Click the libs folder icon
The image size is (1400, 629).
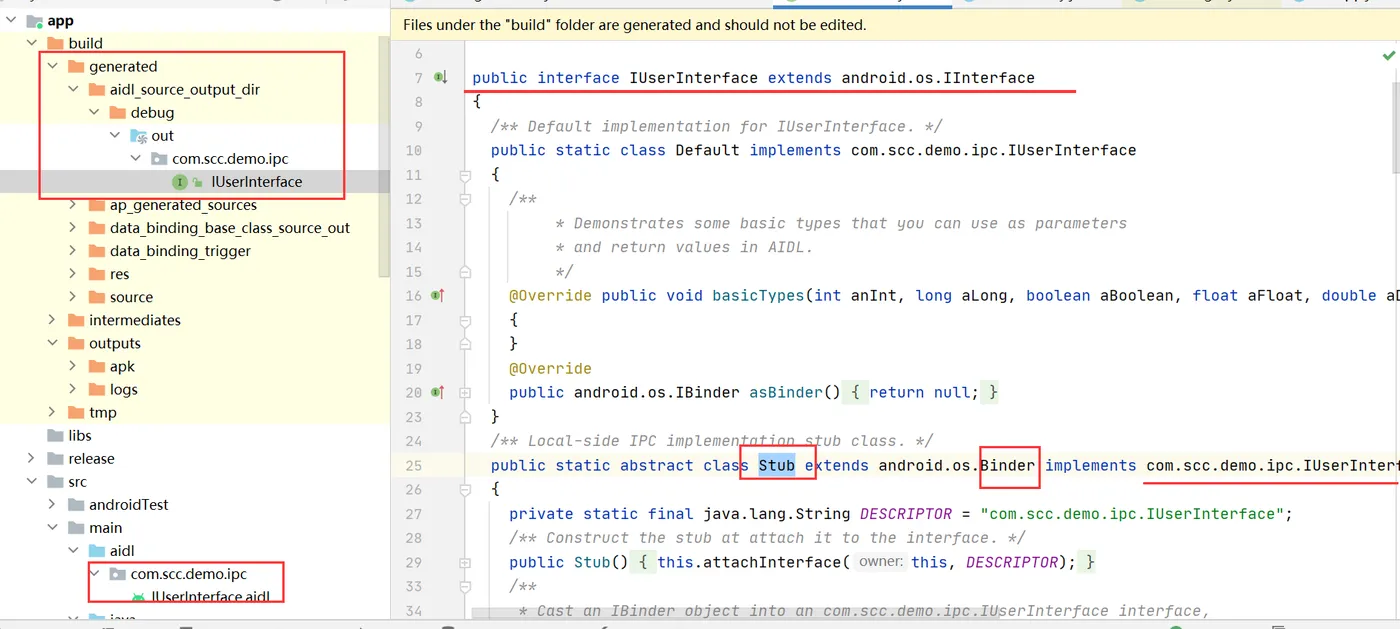pyautogui.click(x=55, y=435)
